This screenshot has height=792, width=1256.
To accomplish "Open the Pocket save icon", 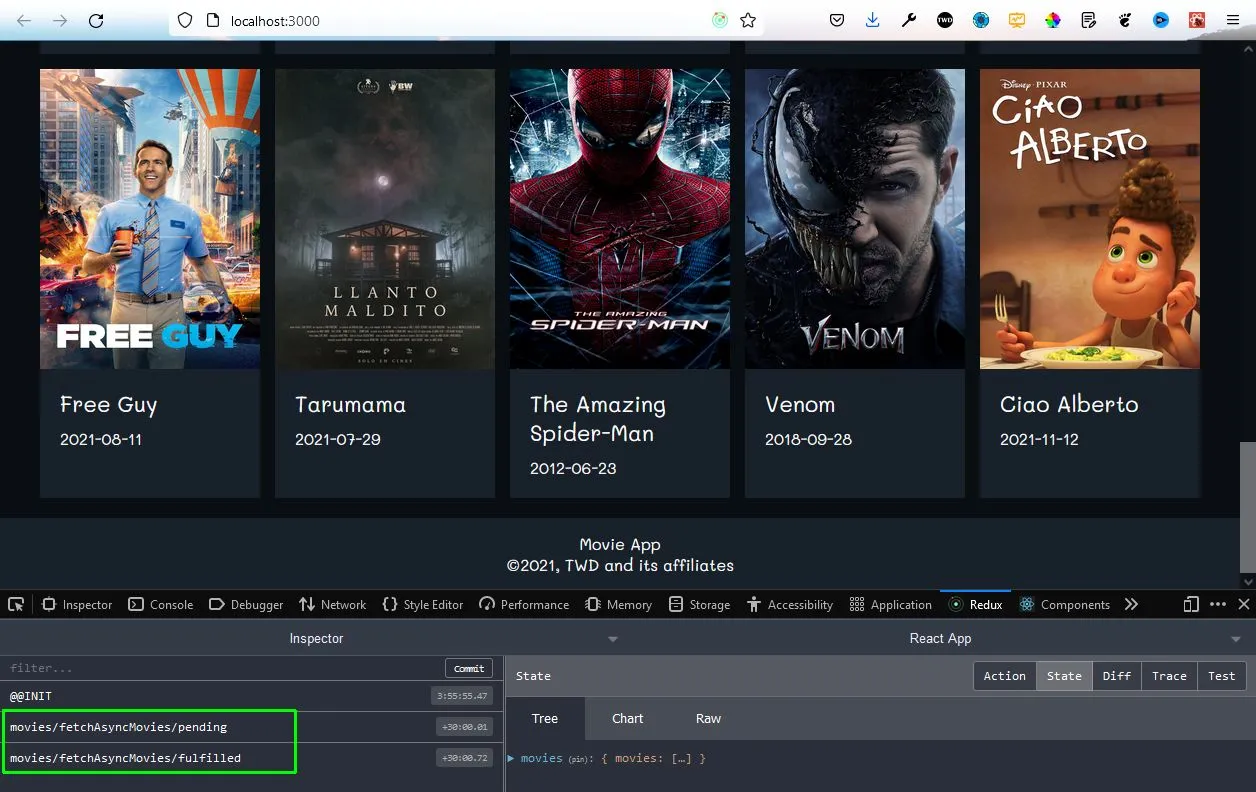I will pos(837,20).
